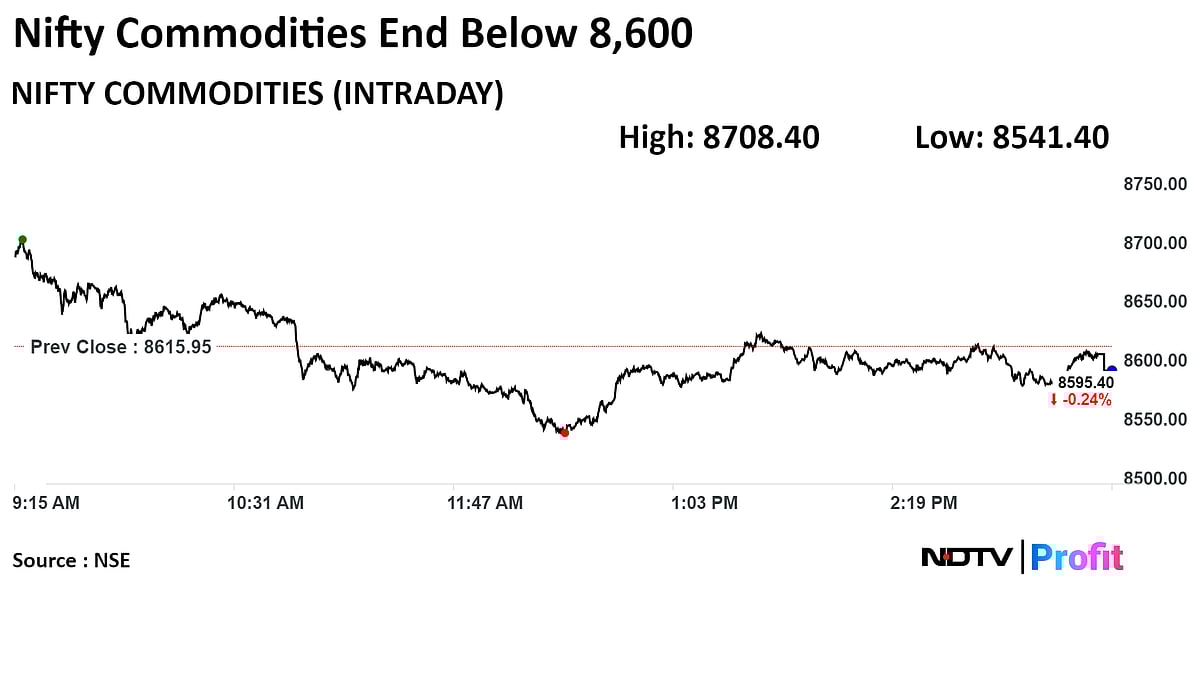Screen dimensions: 1200x675
Task: Click the NDTV logo
Action: coord(966,557)
